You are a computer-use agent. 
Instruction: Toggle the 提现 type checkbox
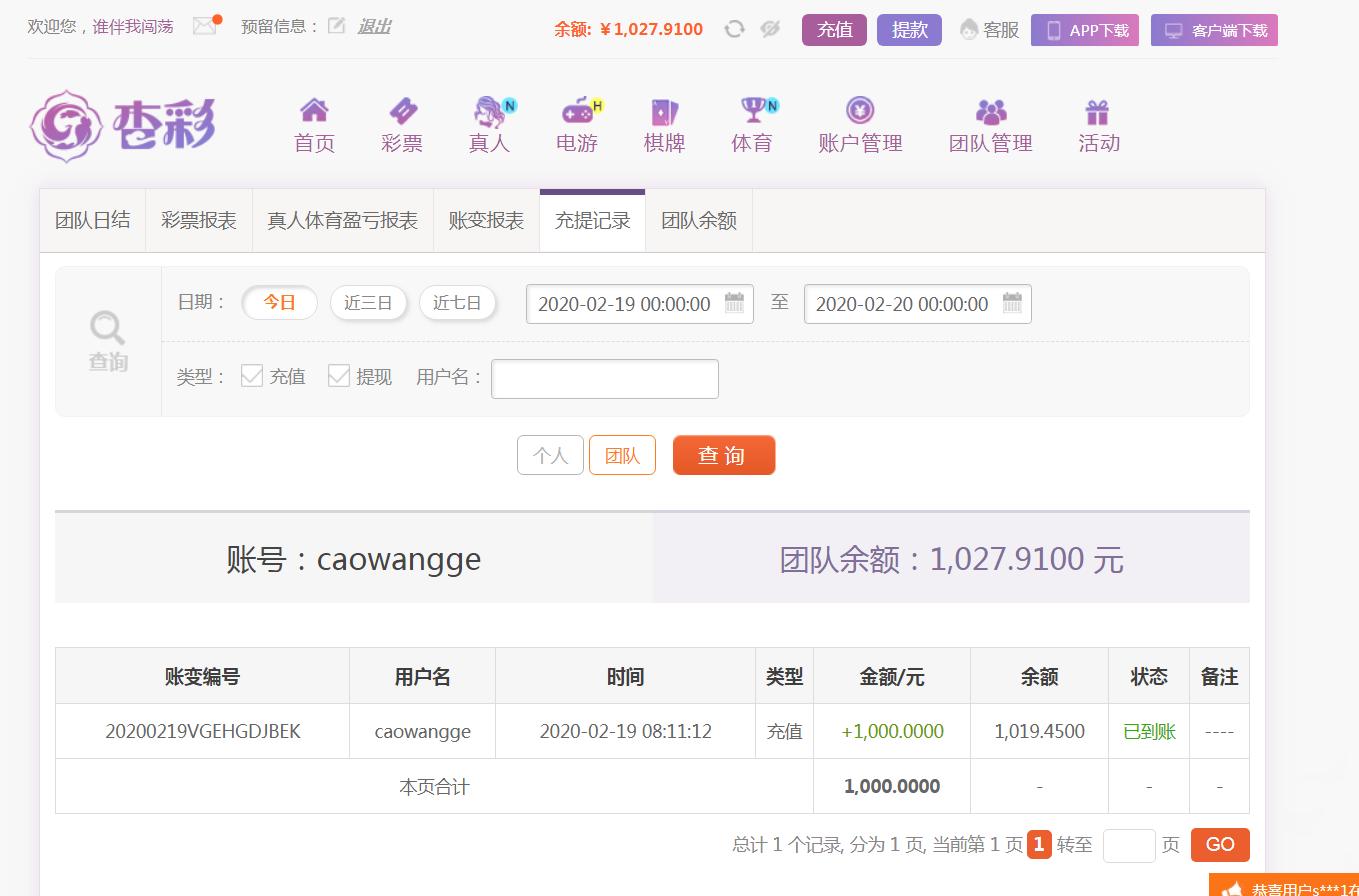339,376
